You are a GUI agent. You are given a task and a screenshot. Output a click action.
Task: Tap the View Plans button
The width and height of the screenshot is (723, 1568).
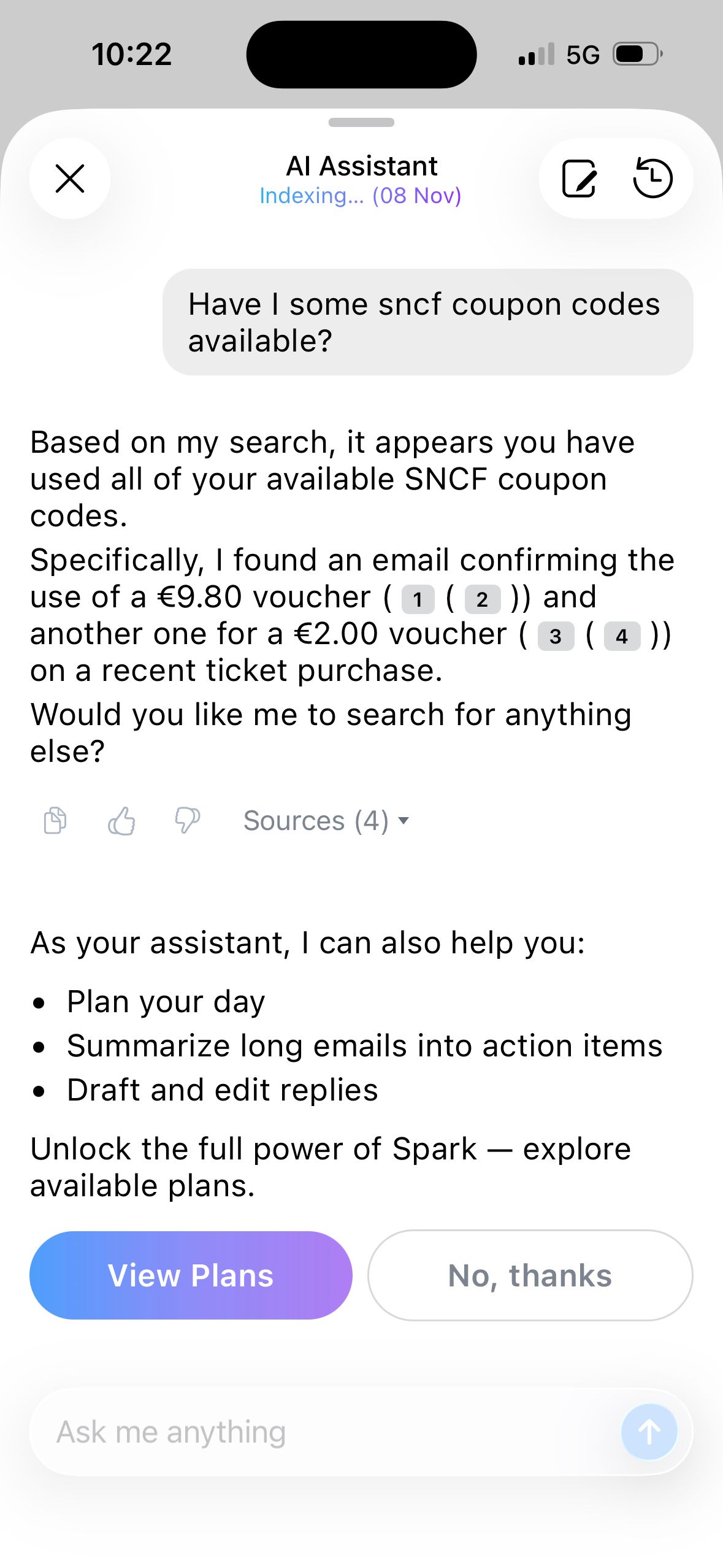coord(191,1275)
